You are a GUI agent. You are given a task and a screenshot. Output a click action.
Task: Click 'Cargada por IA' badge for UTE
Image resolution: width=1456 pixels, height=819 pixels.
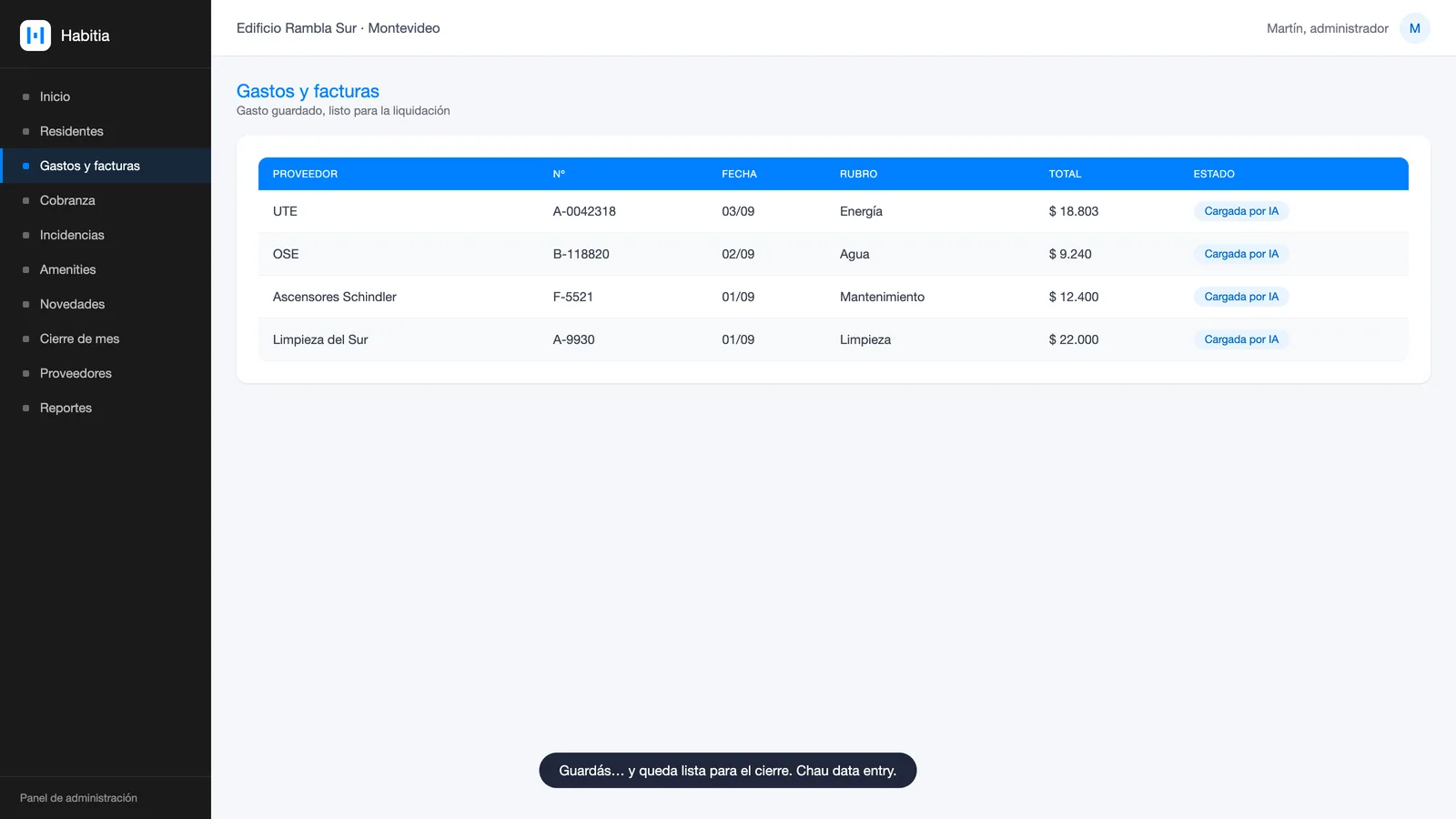(x=1241, y=211)
